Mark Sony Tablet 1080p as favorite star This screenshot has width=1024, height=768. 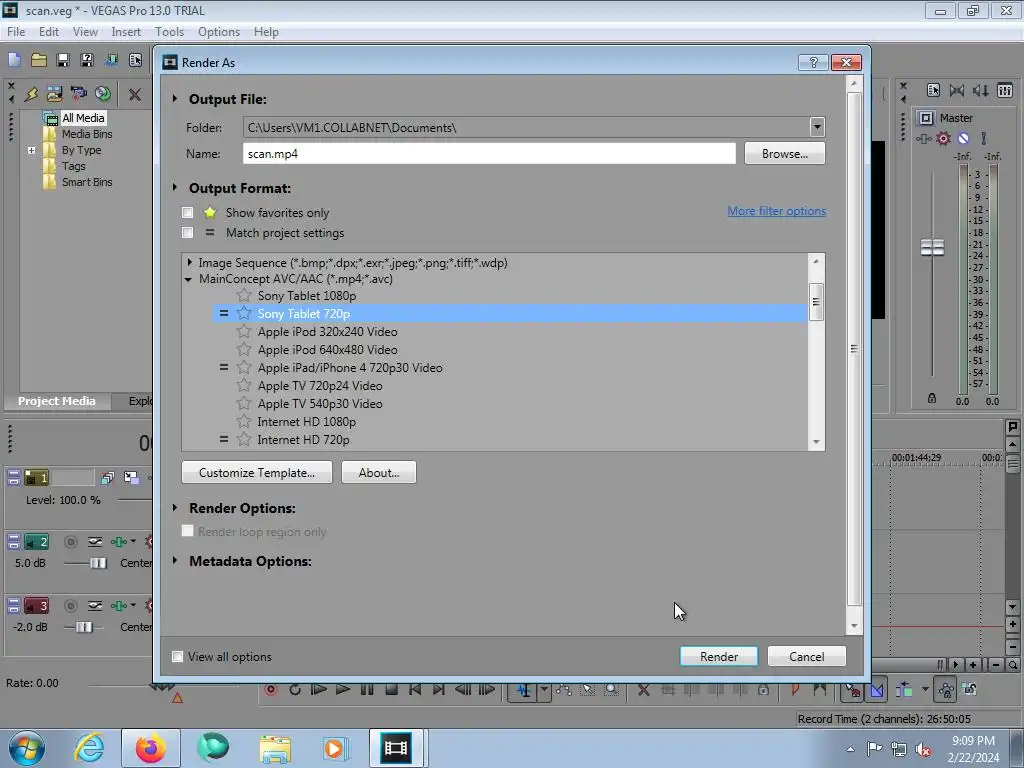click(244, 295)
